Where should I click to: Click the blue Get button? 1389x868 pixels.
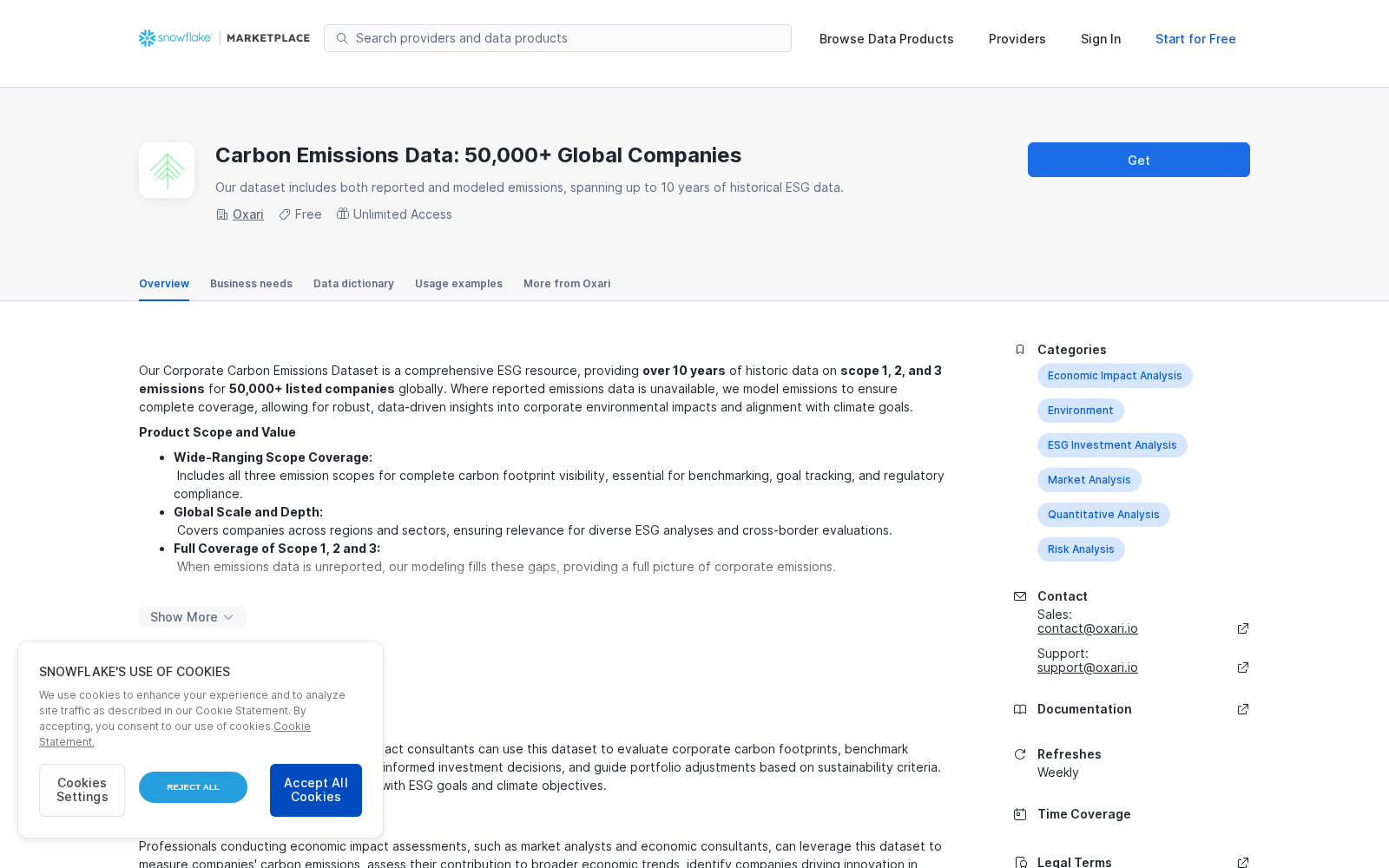[x=1139, y=160]
